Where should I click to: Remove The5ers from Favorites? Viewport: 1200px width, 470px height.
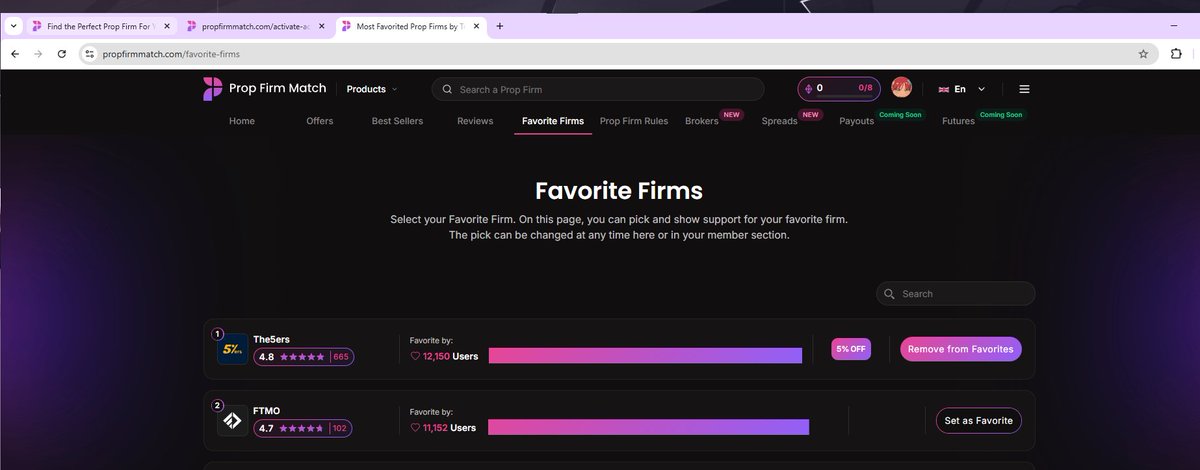coord(961,349)
